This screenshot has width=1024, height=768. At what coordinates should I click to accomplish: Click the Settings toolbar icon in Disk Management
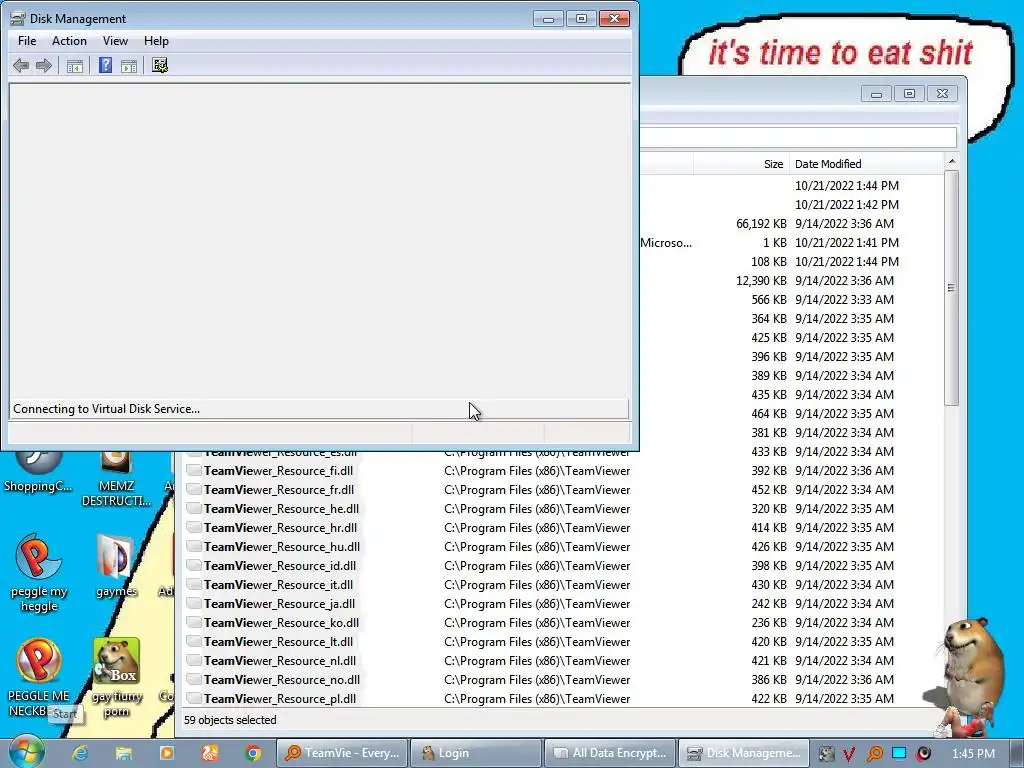pyautogui.click(x=160, y=65)
